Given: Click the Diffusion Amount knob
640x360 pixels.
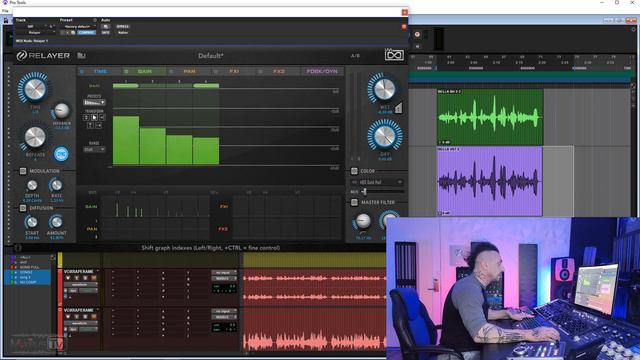Looking at the screenshot, I should (56, 222).
